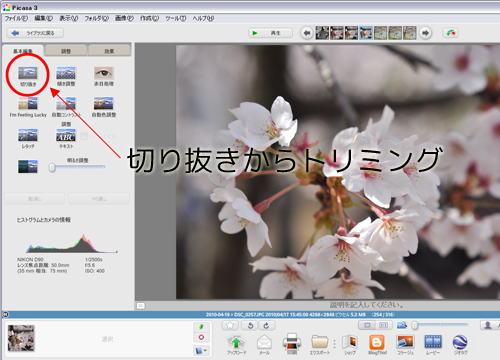Click the photo tray thumbnail
This screenshot has height=360, width=500.
tap(21, 338)
